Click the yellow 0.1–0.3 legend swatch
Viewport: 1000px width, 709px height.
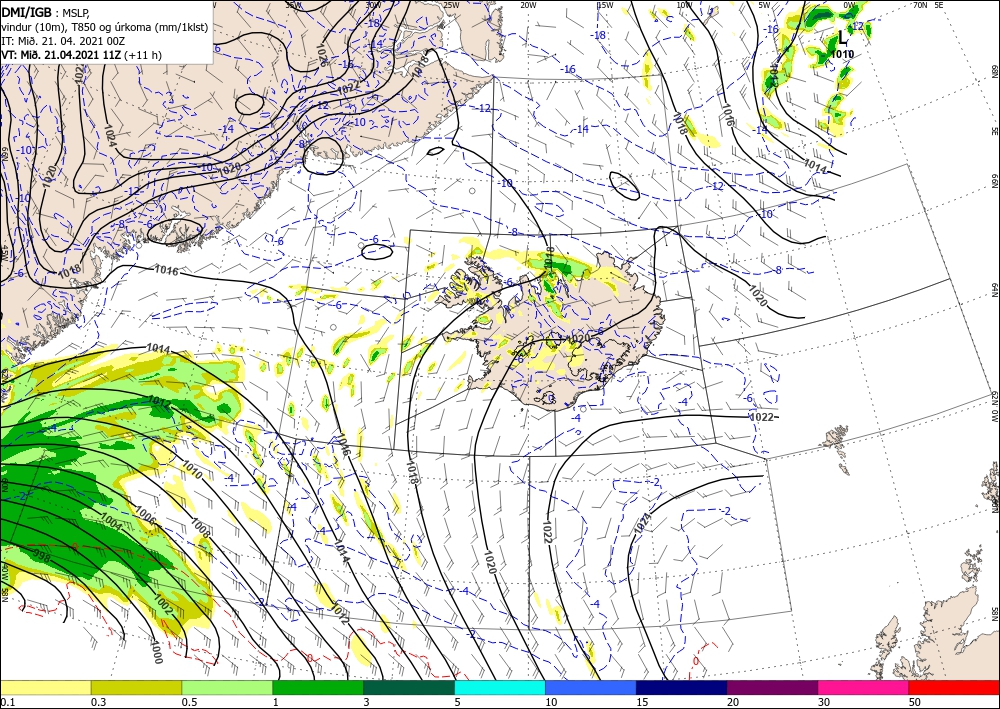(45, 687)
